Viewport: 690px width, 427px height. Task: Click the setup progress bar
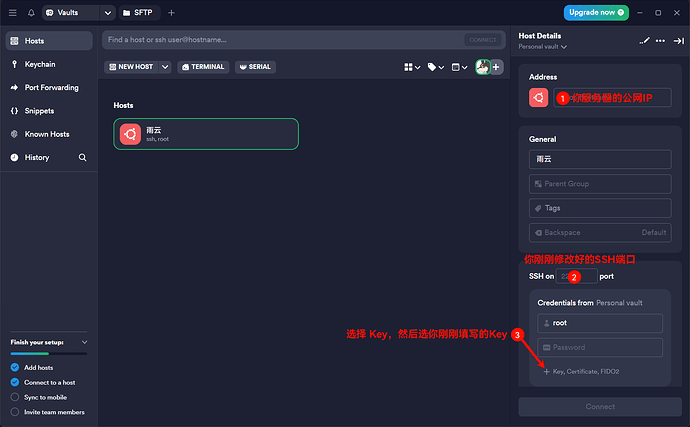coord(49,353)
